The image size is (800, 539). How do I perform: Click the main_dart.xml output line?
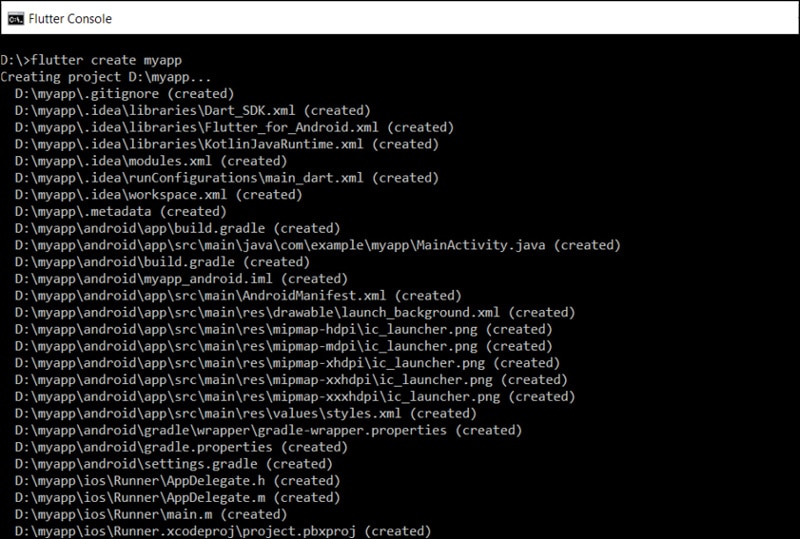pyautogui.click(x=226, y=177)
